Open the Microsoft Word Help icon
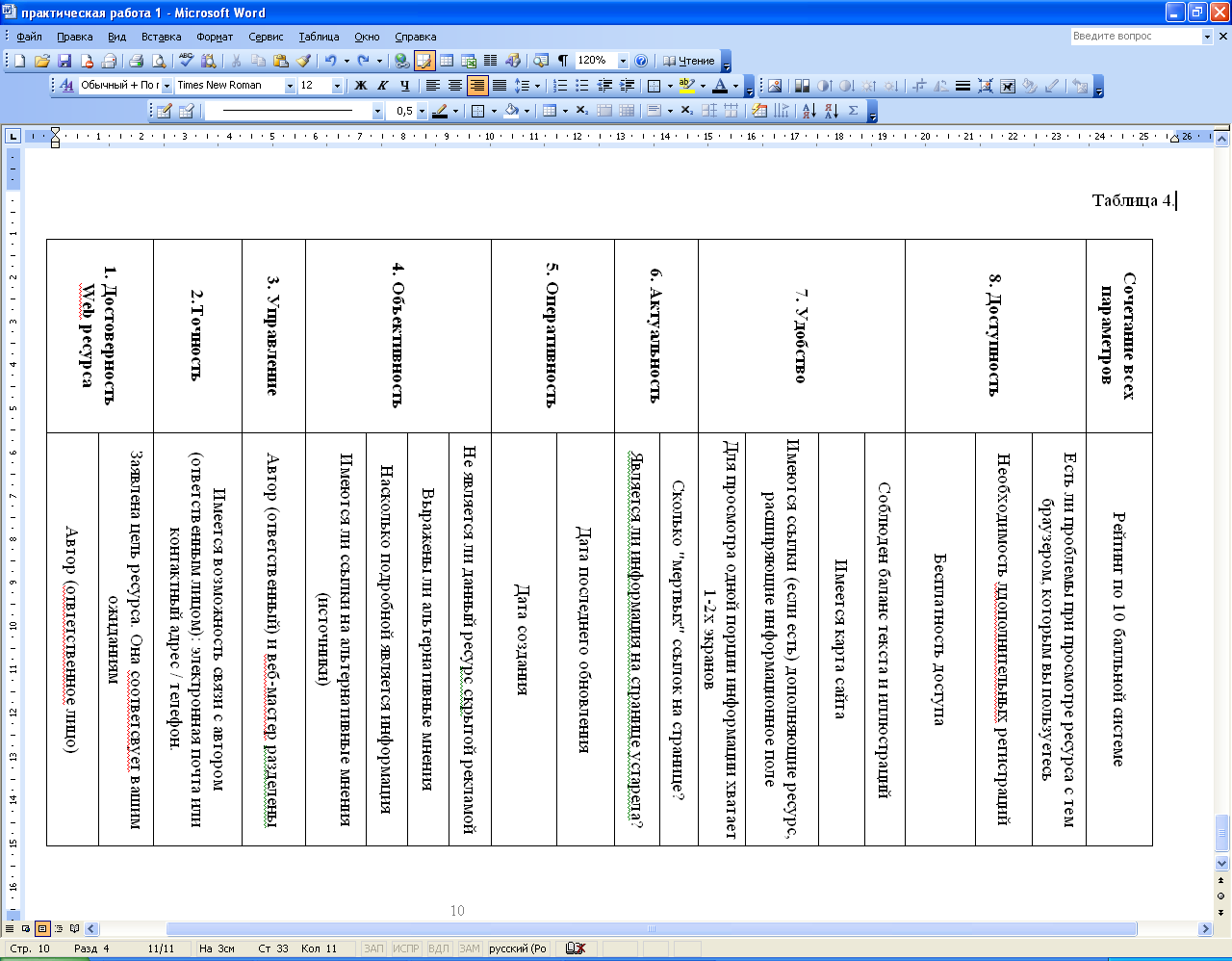Viewport: 1232px width, 961px height. tap(641, 61)
